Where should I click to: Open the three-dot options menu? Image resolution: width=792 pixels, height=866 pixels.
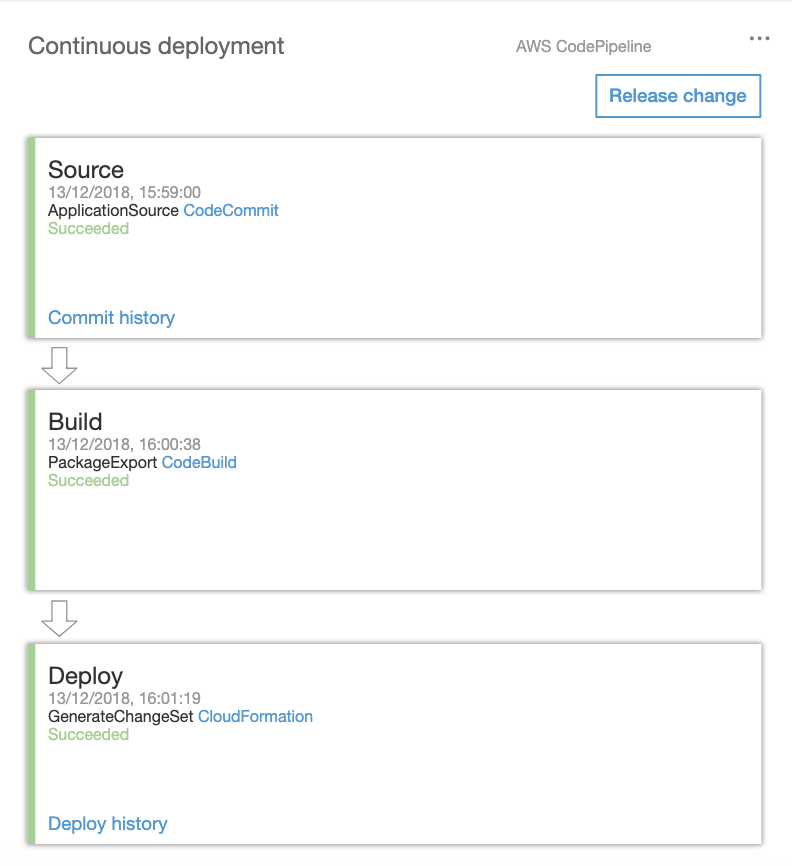759,38
